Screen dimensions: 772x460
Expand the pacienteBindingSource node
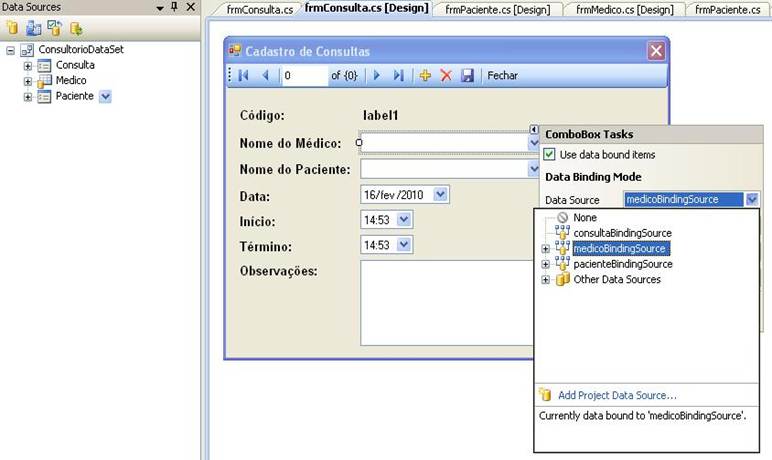(546, 264)
